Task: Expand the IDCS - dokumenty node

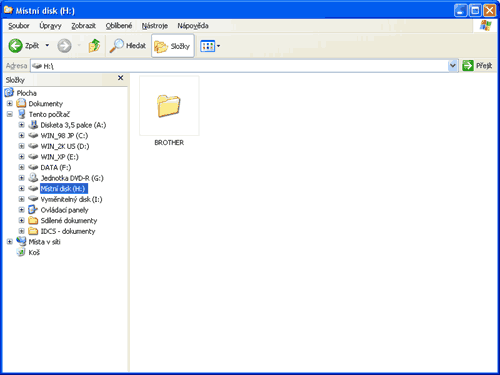Action: point(22,231)
